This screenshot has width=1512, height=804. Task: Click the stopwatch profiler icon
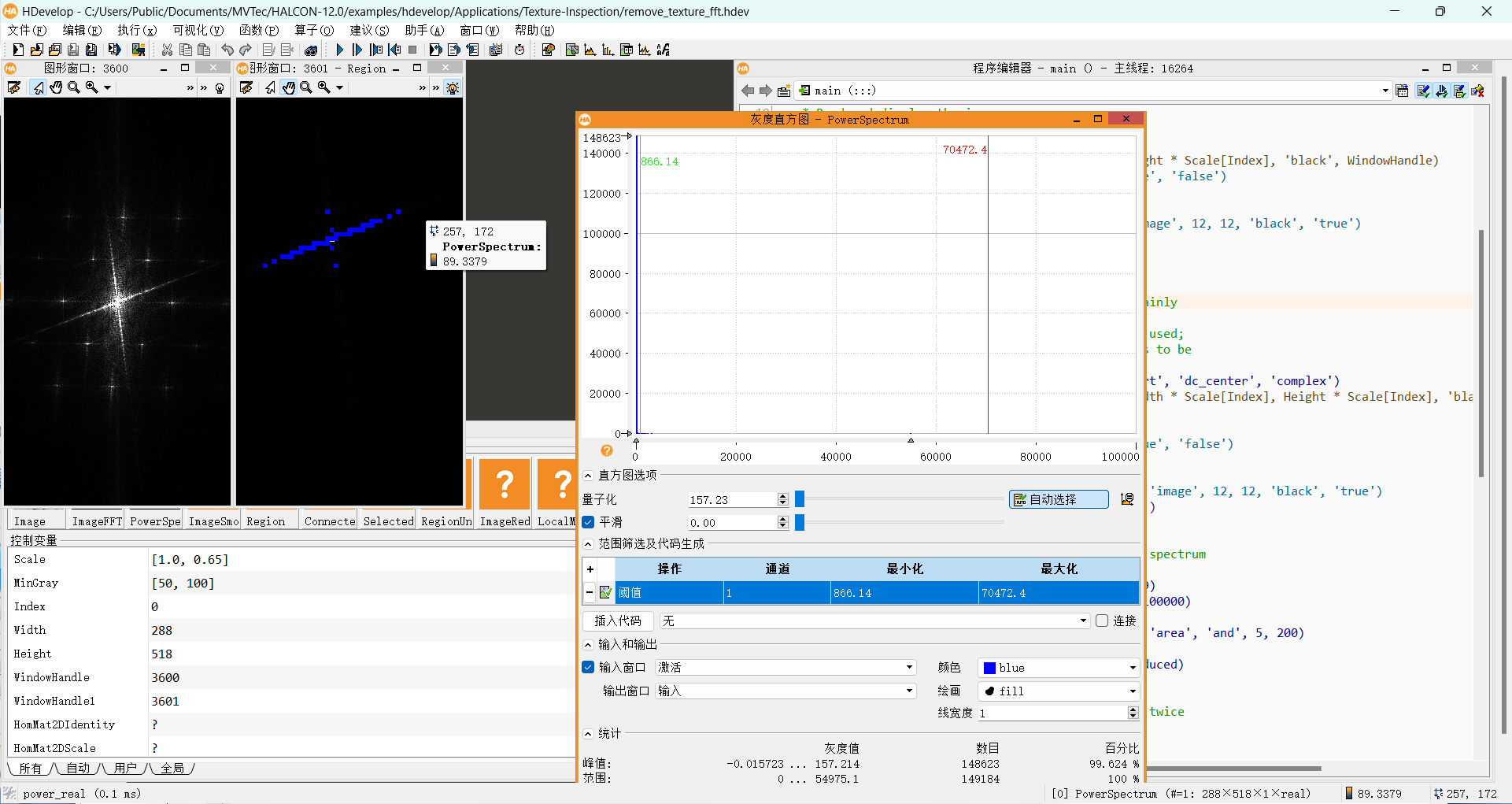pyautogui.click(x=519, y=50)
